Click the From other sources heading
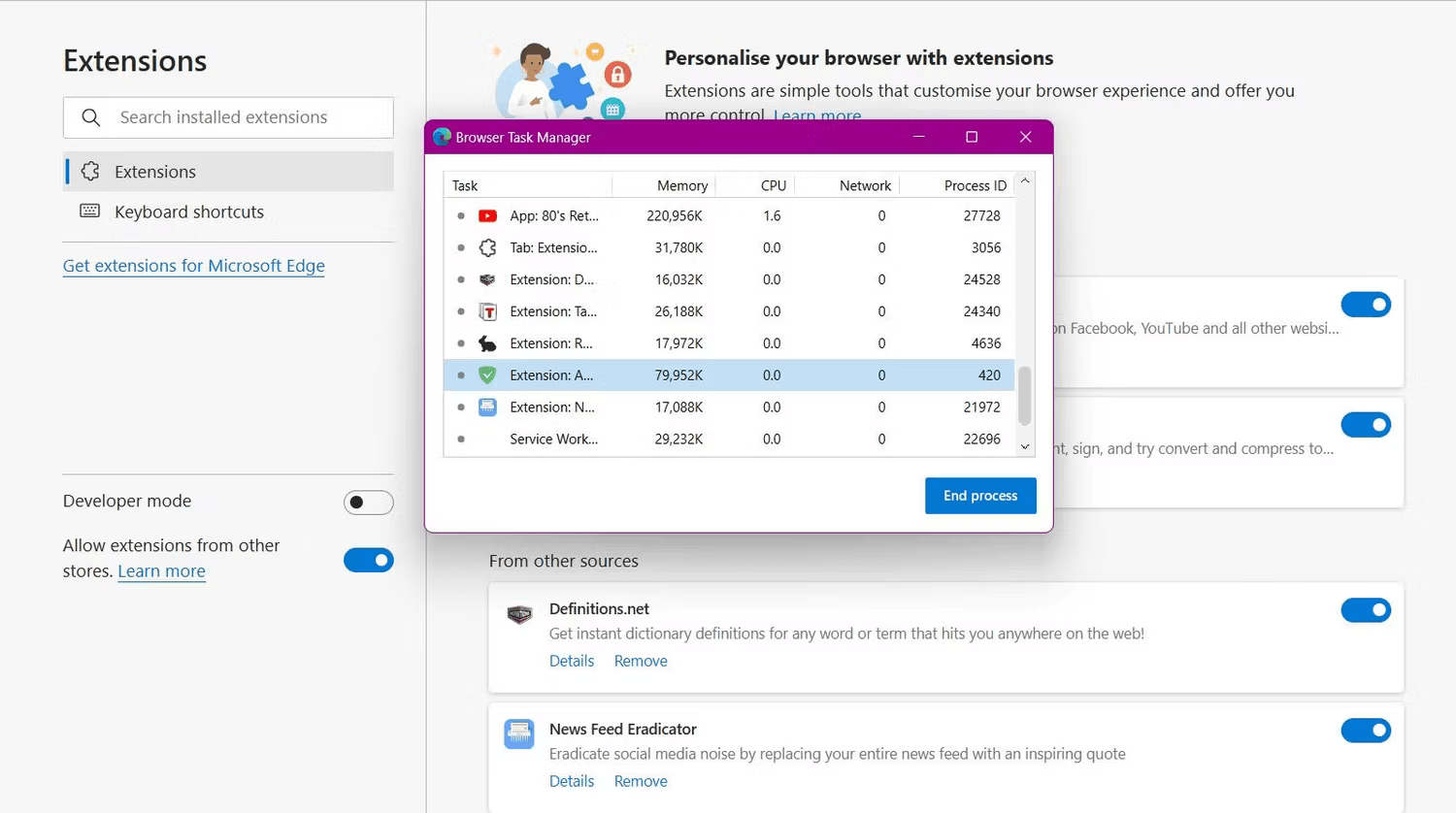The width and height of the screenshot is (1456, 813). click(x=564, y=561)
